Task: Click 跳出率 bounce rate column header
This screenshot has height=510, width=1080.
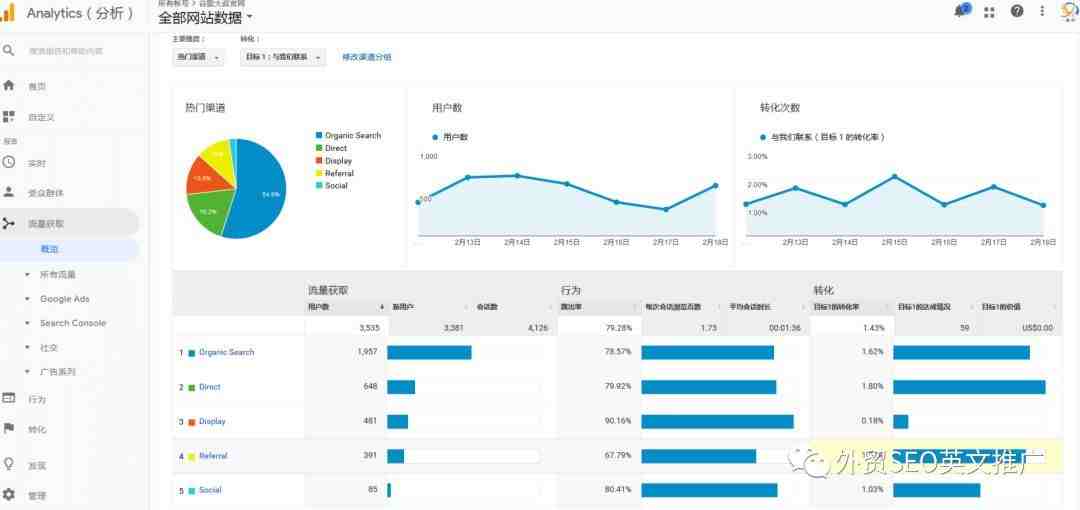Action: tap(571, 307)
